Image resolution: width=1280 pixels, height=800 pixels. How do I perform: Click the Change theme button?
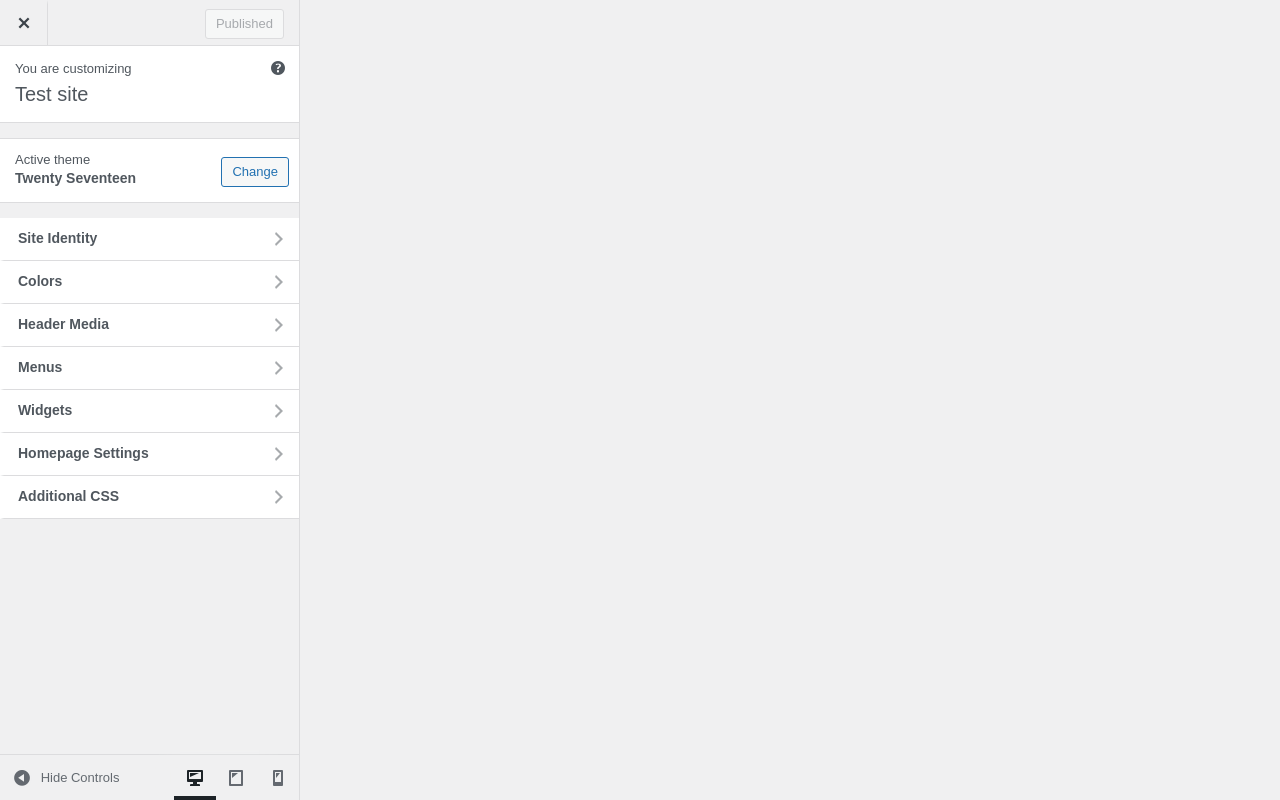click(x=255, y=172)
